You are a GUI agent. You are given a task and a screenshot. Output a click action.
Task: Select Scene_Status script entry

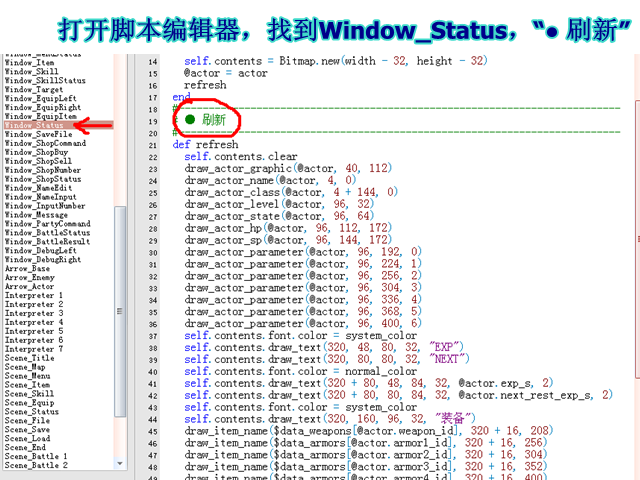pos(31,412)
